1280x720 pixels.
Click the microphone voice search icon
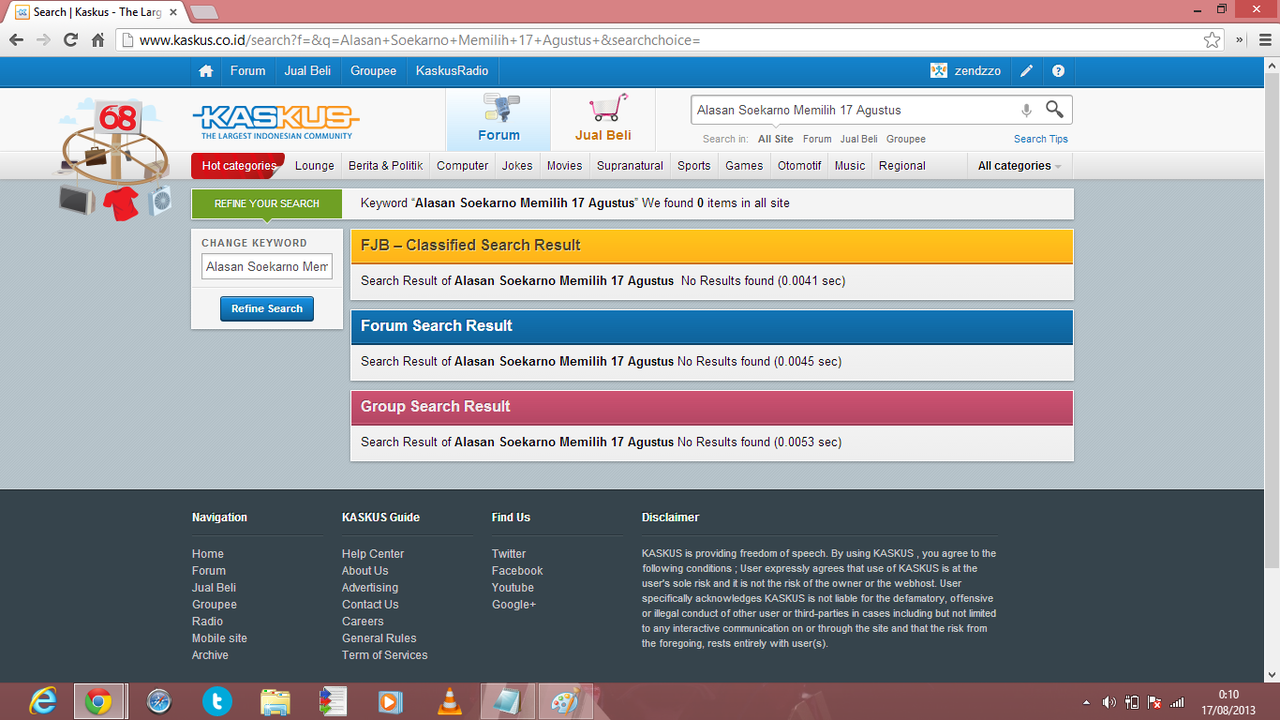[1026, 110]
